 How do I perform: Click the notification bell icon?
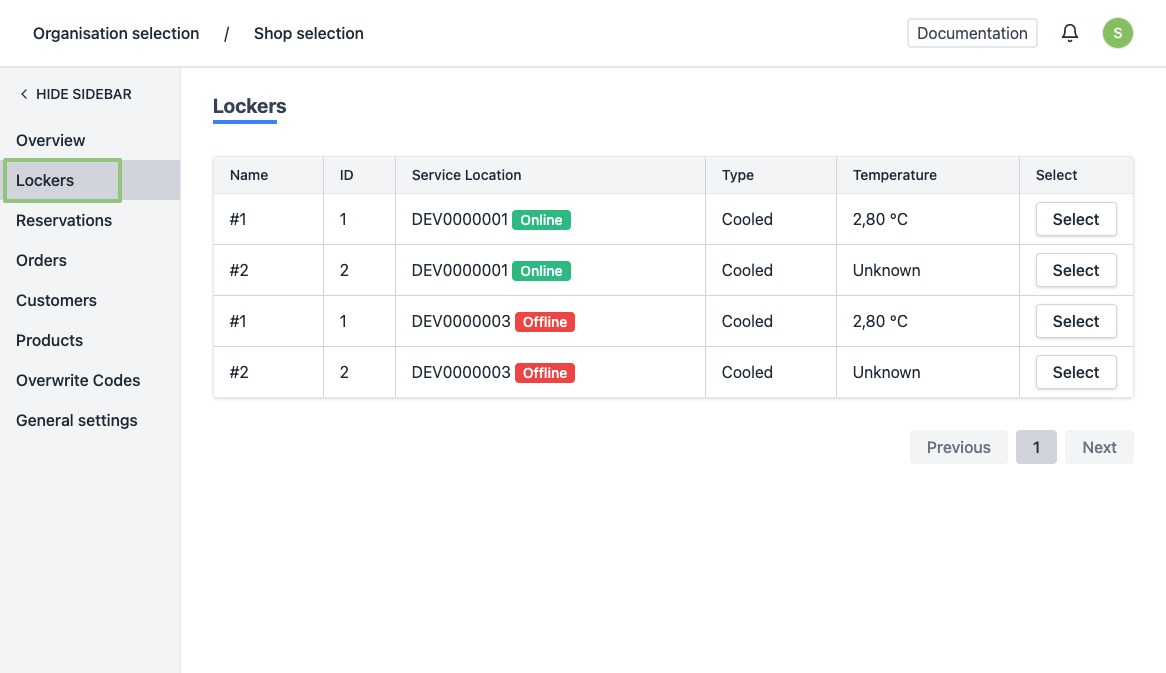click(x=1070, y=33)
